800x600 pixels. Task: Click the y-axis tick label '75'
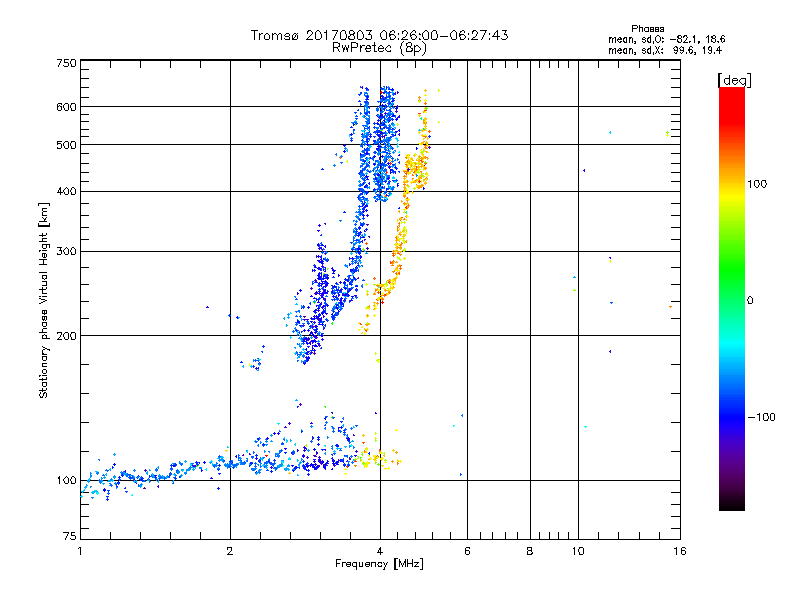coord(70,536)
